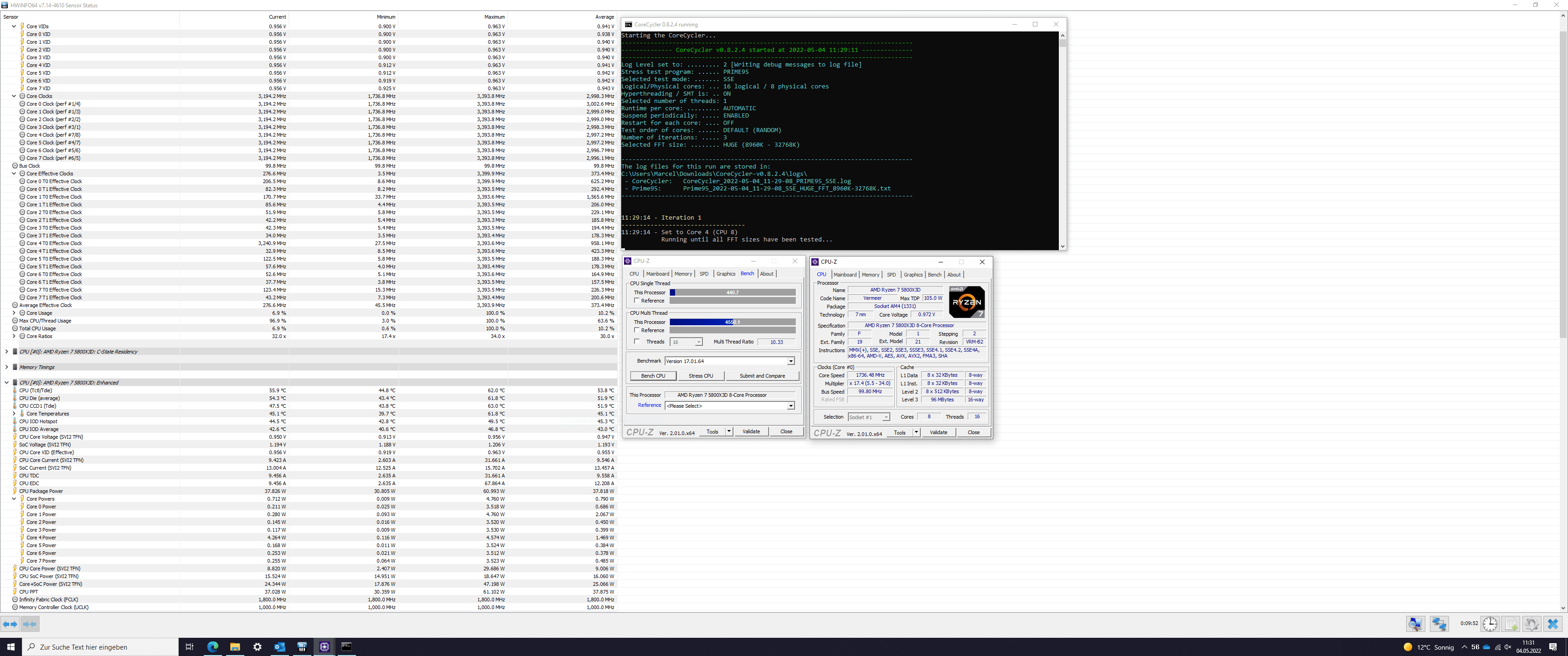Open HWiNFO sensor settings gear icon
The image size is (1568, 656).
coord(1532,624)
